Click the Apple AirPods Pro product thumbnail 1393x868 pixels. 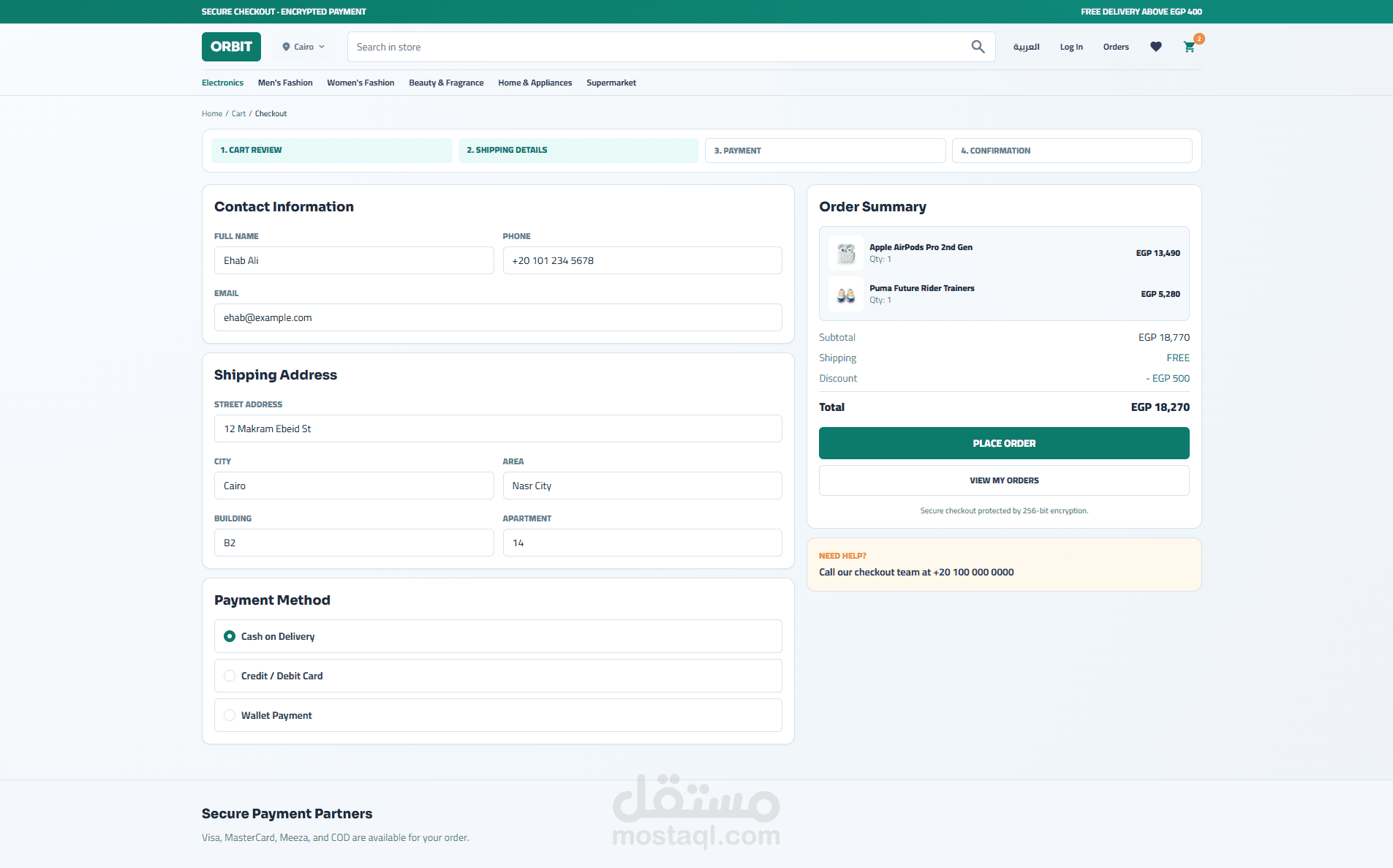coord(846,253)
